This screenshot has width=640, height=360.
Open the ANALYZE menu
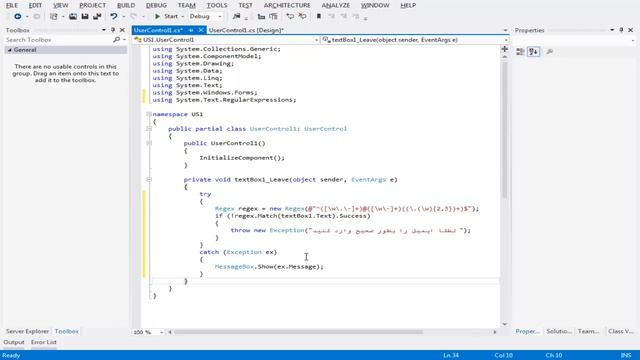coord(336,5)
